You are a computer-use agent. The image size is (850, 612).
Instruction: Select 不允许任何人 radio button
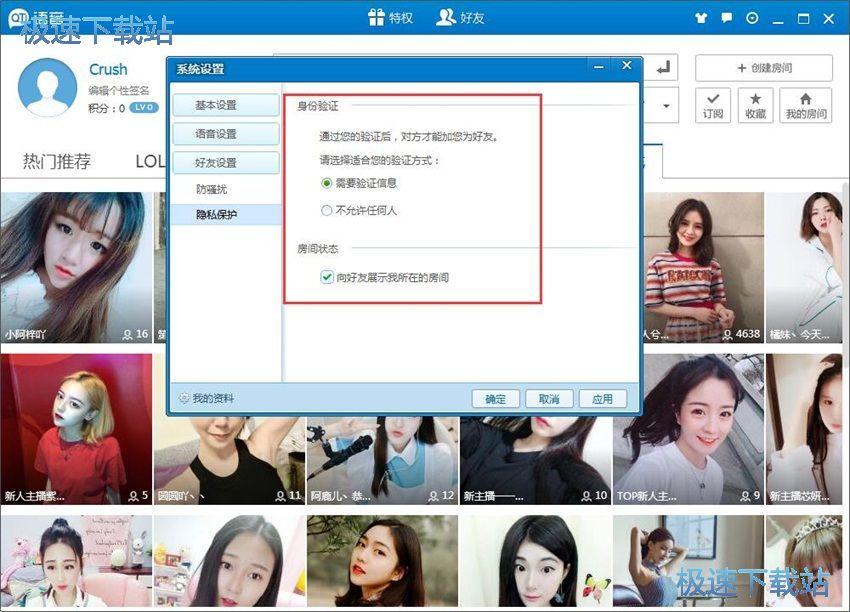tap(326, 210)
